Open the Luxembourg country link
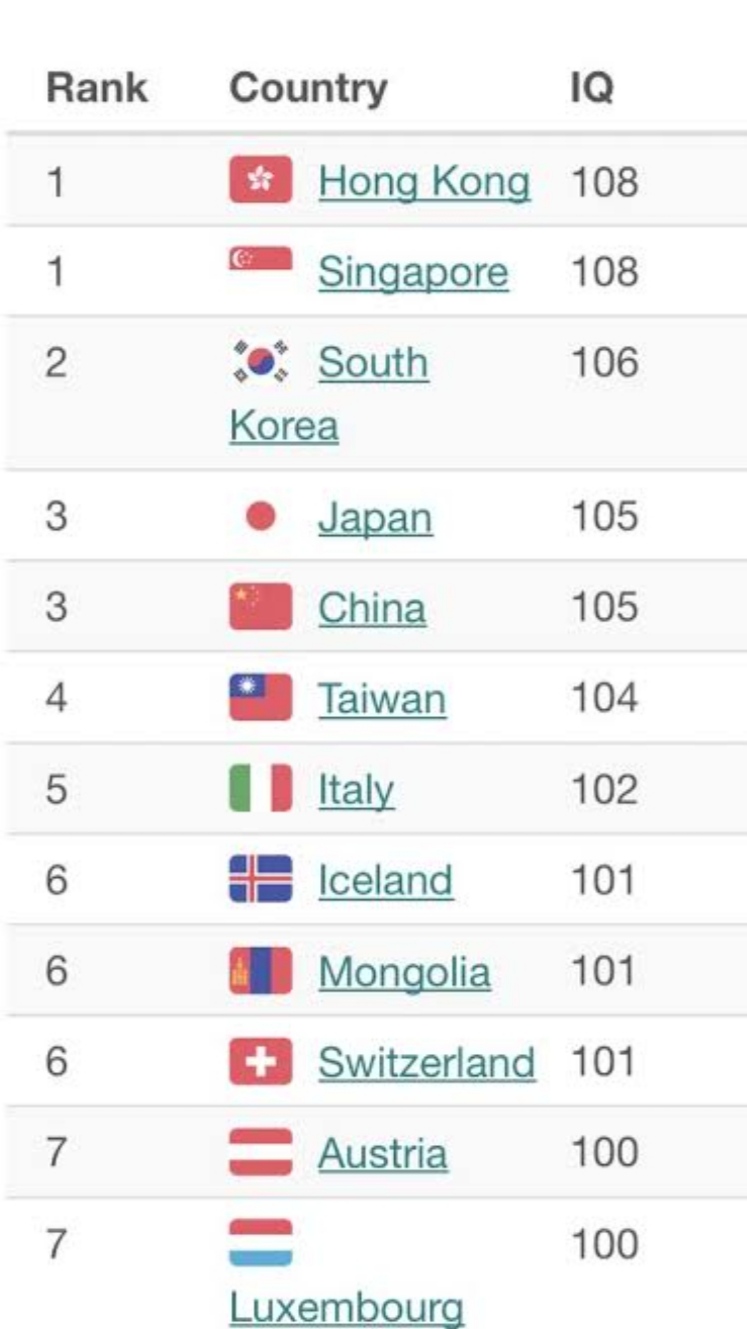This screenshot has width=747, height=1329. tap(346, 1307)
